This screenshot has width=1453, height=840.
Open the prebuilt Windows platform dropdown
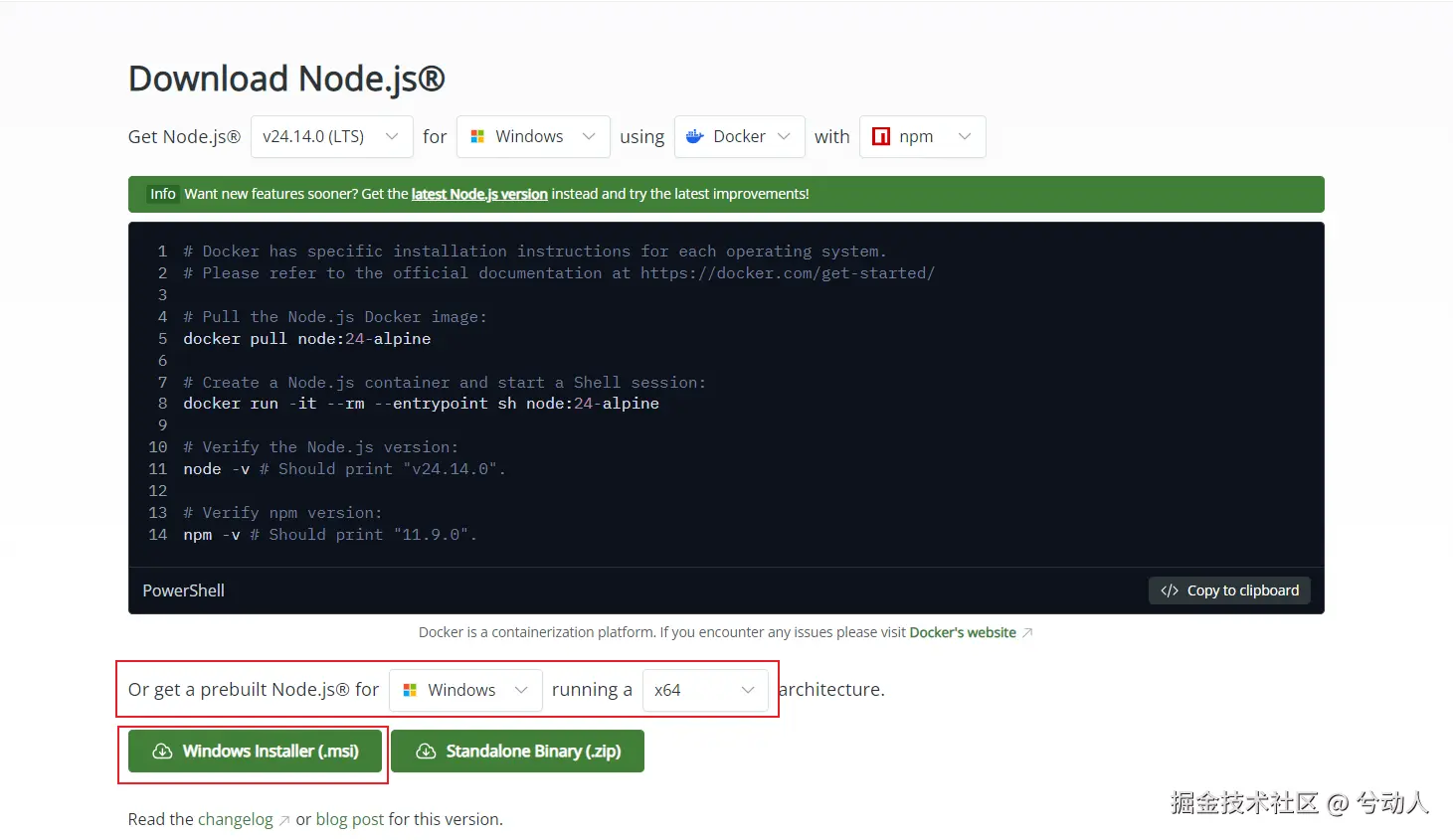coord(465,690)
